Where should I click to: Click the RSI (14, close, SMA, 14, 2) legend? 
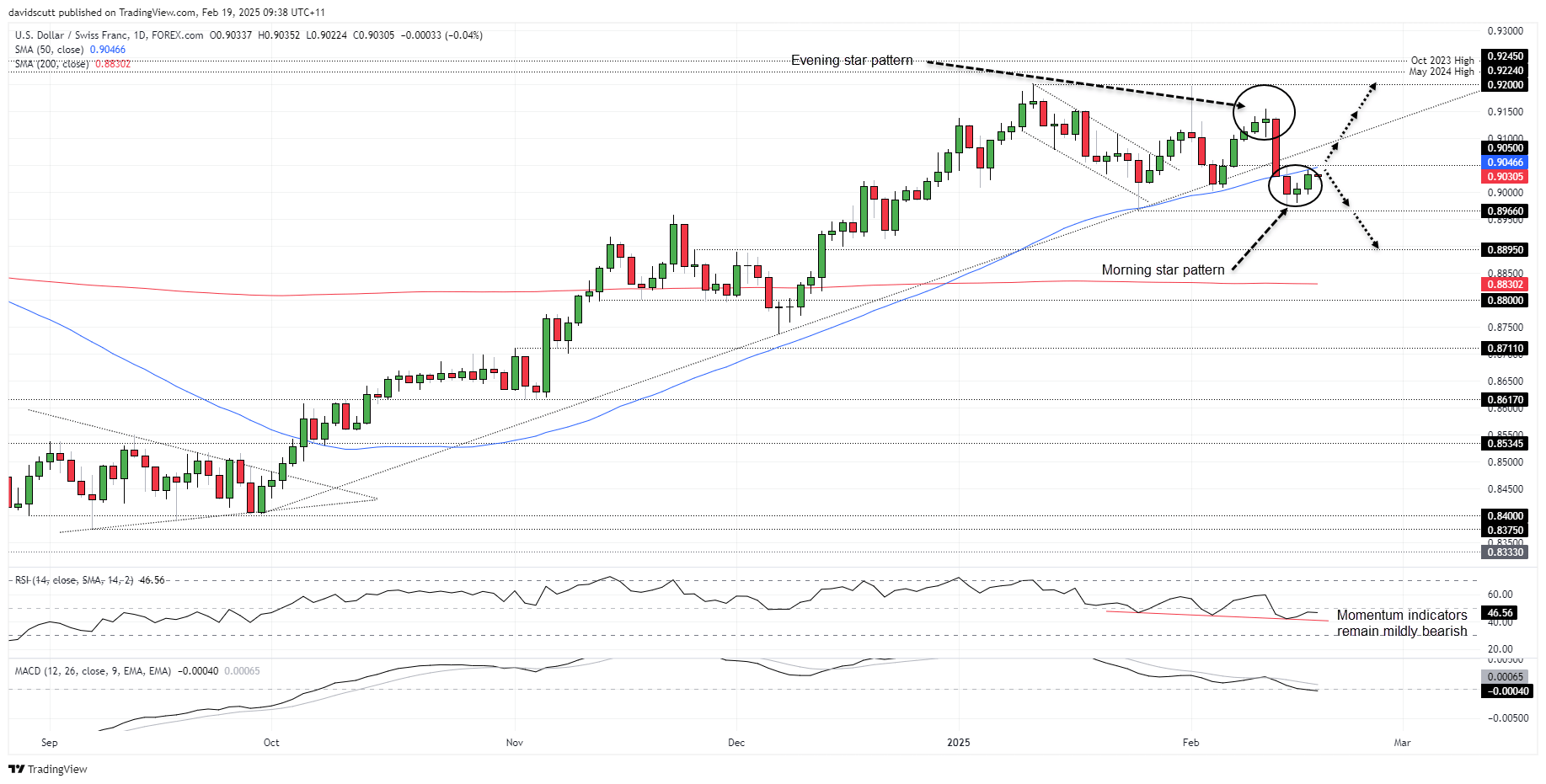coord(89,580)
